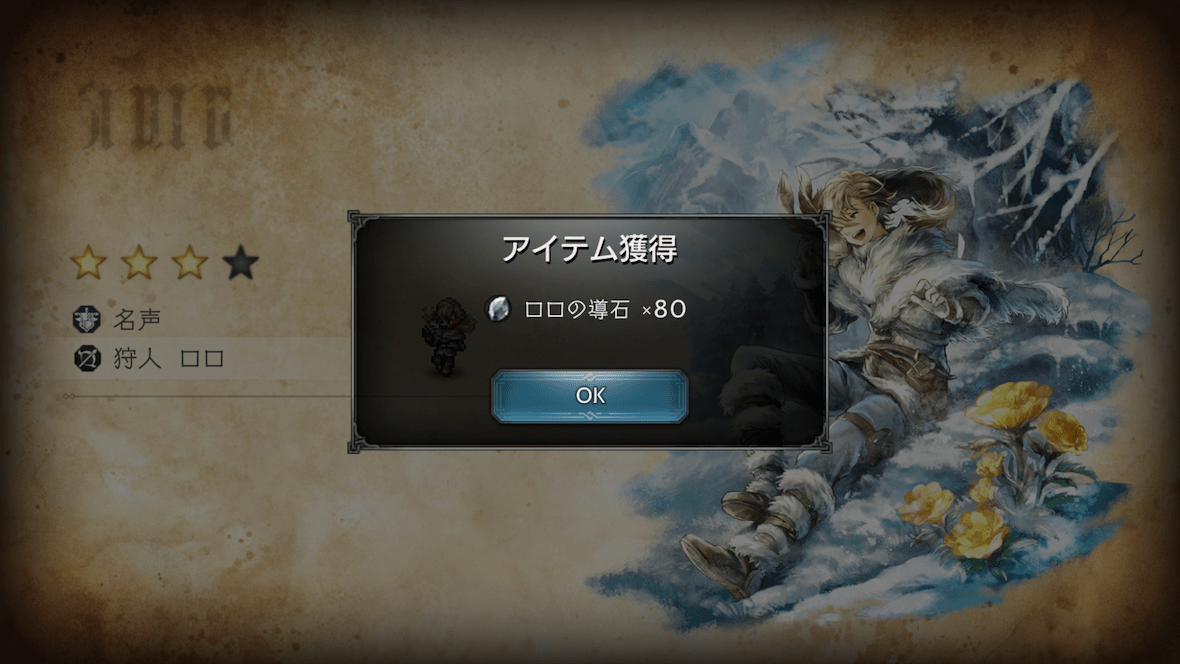
Task: Tap the third gold star
Action: click(190, 262)
